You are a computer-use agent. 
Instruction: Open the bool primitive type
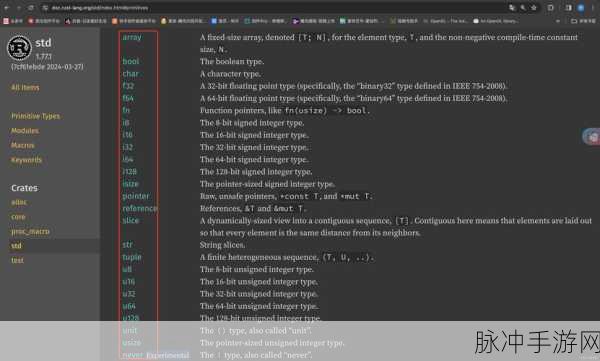131,61
